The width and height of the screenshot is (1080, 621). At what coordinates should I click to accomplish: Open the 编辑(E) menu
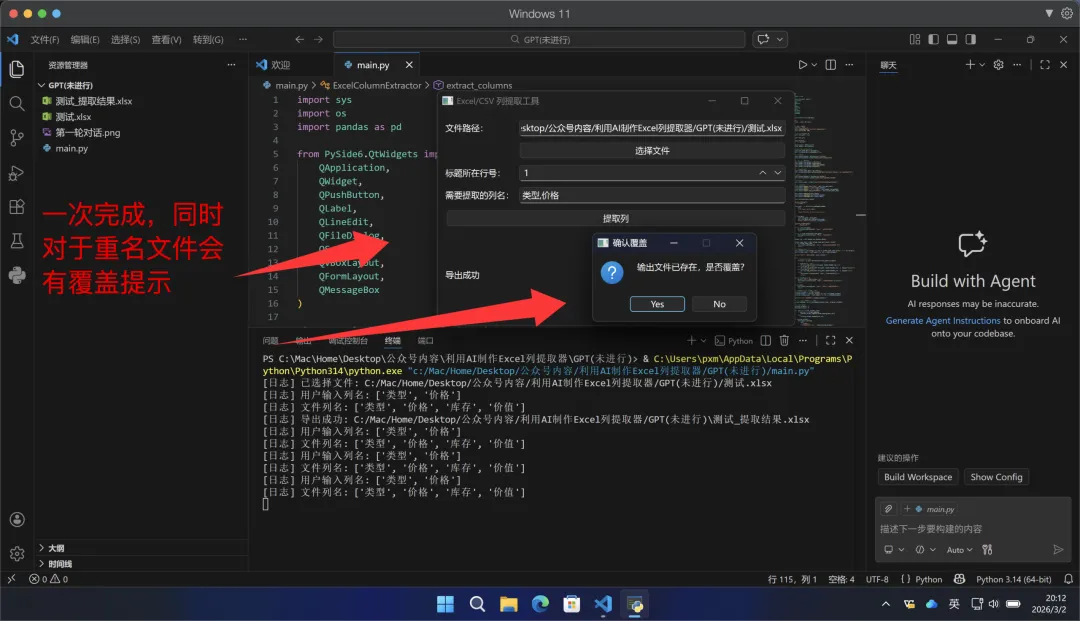click(x=85, y=39)
